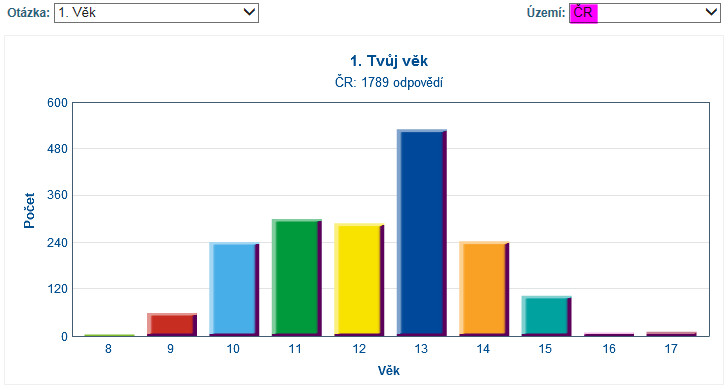
Task: Click the 'ČR: 1789 odpovědí' subtitle
Action: pyautogui.click(x=389, y=82)
